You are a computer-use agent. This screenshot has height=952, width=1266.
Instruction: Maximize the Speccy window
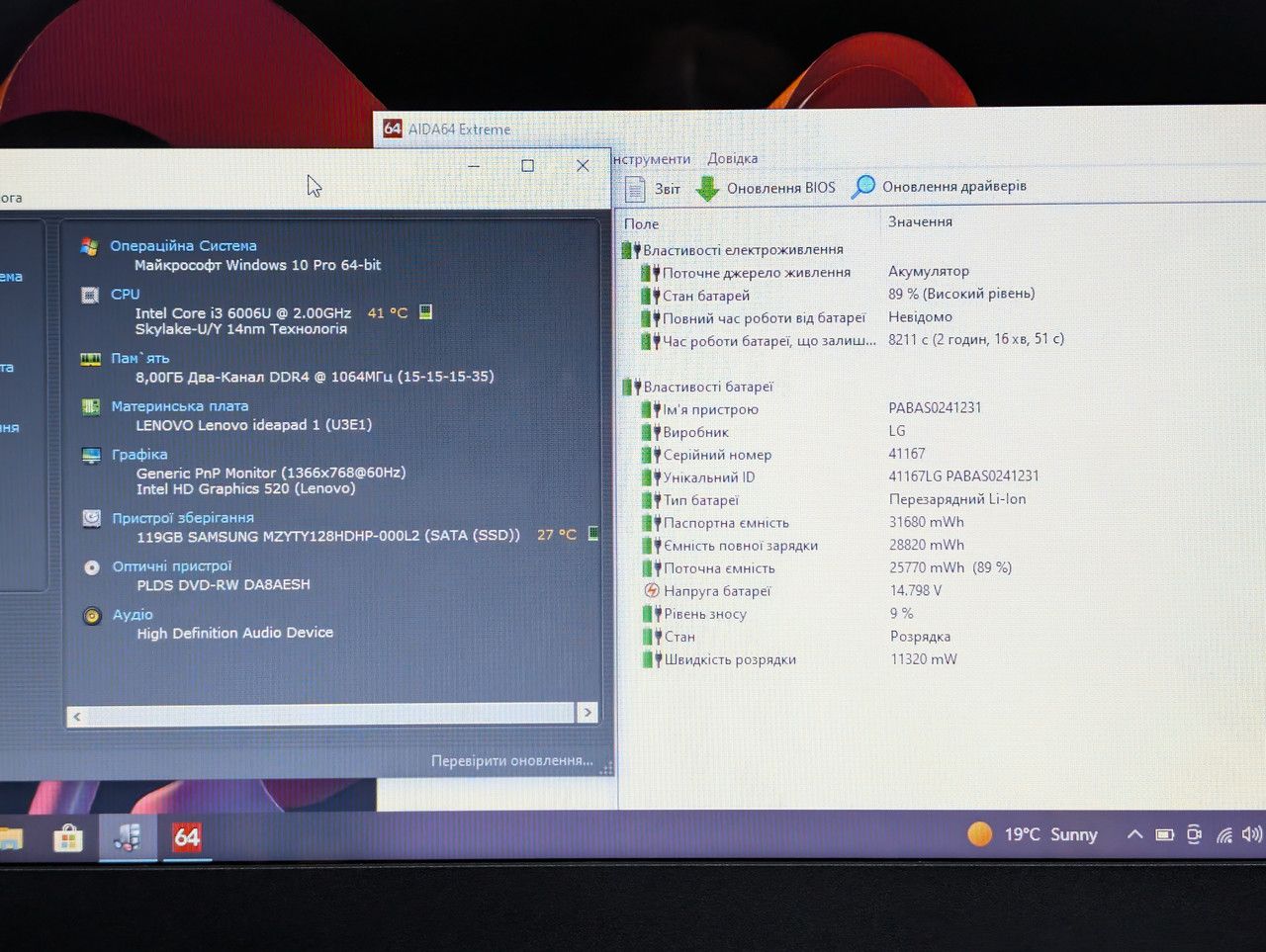pos(528,166)
